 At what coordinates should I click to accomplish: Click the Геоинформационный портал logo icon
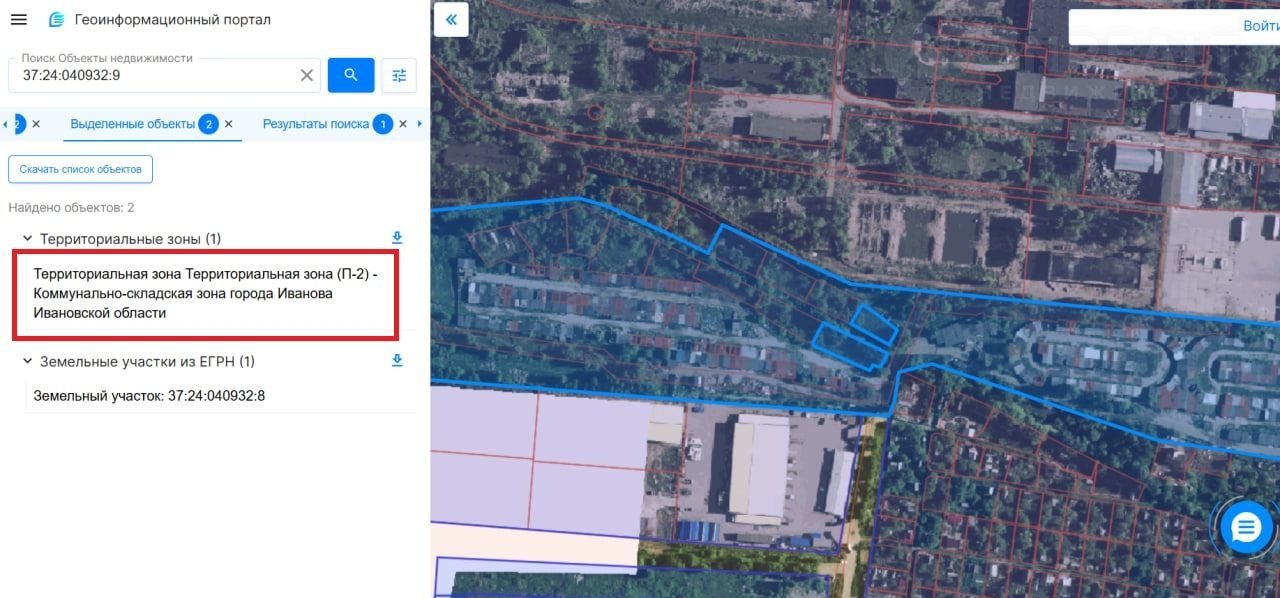[57, 20]
